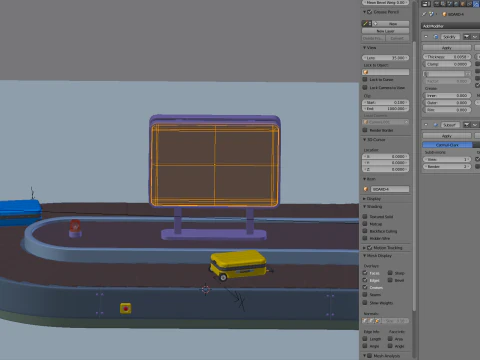Enable Face Info Area checkbox
480x360 pixels.
(x=390, y=339)
